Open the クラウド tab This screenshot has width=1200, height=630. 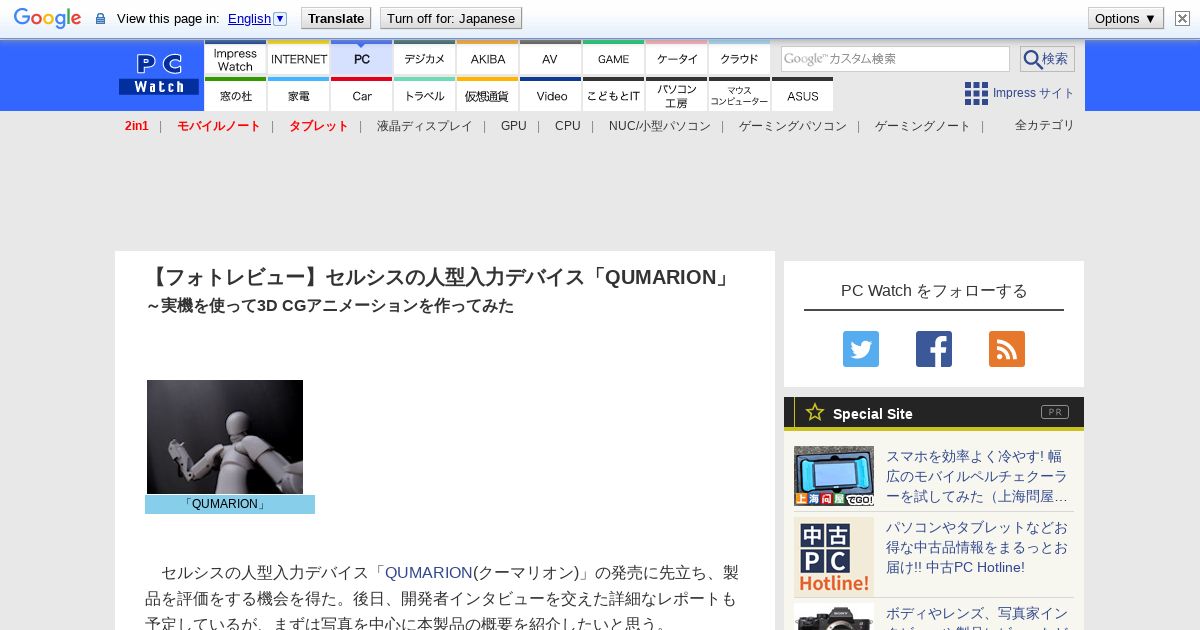pyautogui.click(x=740, y=58)
